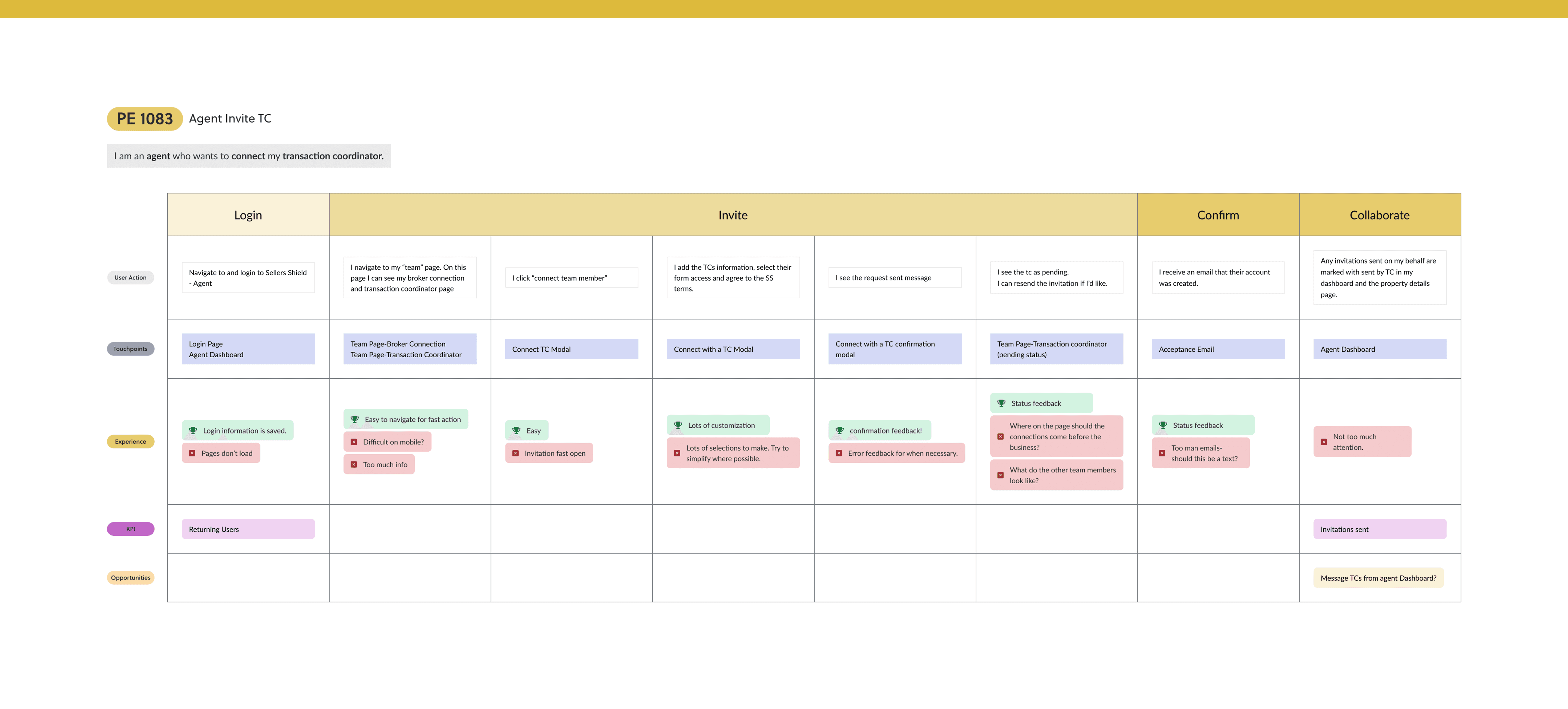This screenshot has height=709, width=1568.
Task: Select the red X beside "Too man emails"
Action: click(x=1162, y=453)
